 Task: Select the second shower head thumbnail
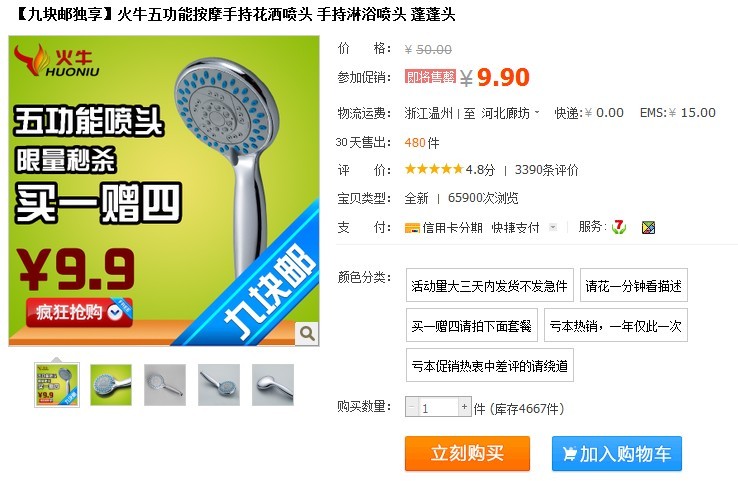(x=111, y=385)
